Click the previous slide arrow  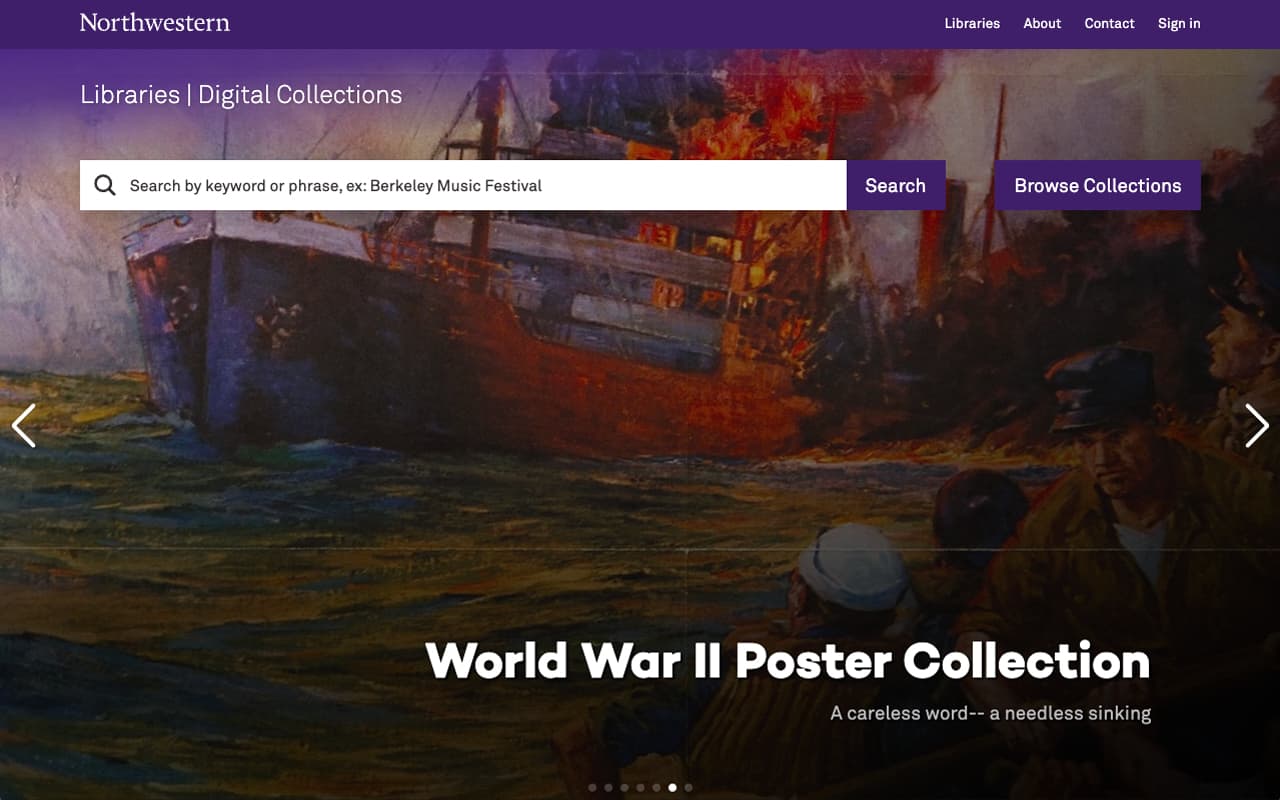[x=24, y=425]
